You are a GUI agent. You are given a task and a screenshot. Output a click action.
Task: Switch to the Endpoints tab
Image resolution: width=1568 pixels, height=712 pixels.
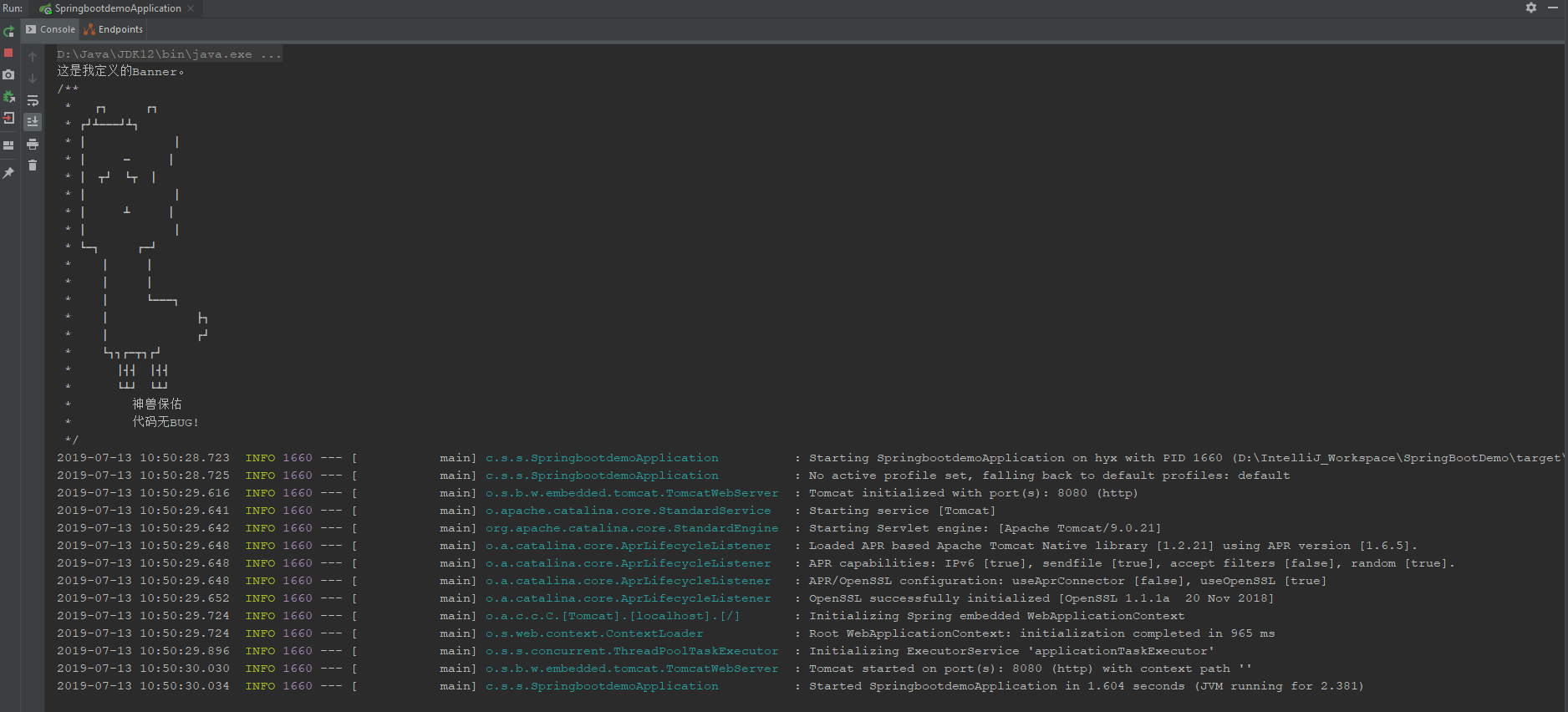click(x=113, y=29)
